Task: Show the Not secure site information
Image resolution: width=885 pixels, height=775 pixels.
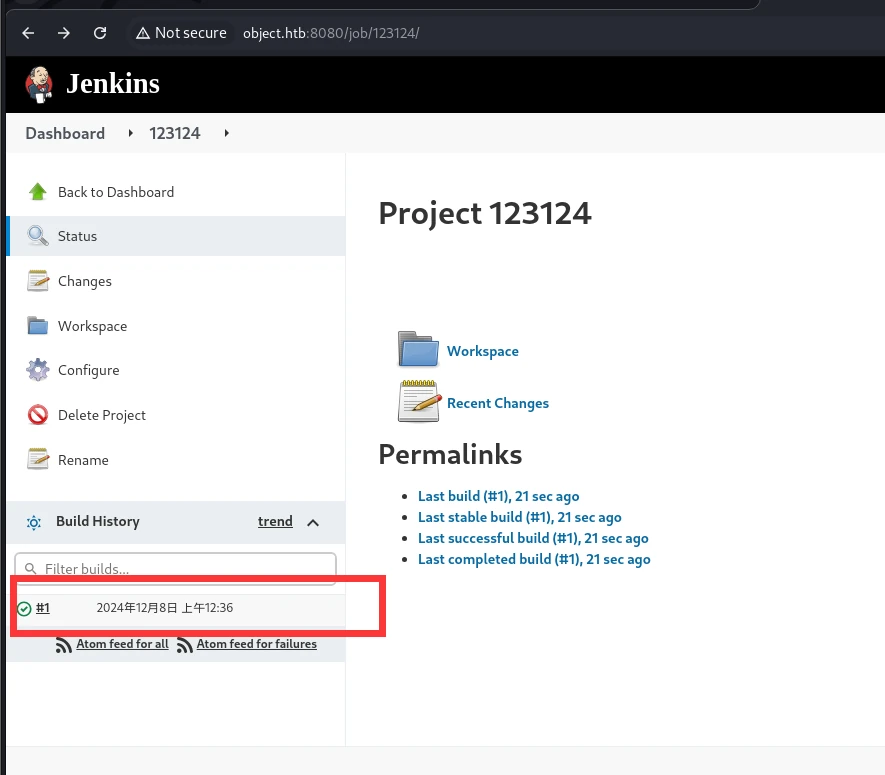Action: [181, 33]
